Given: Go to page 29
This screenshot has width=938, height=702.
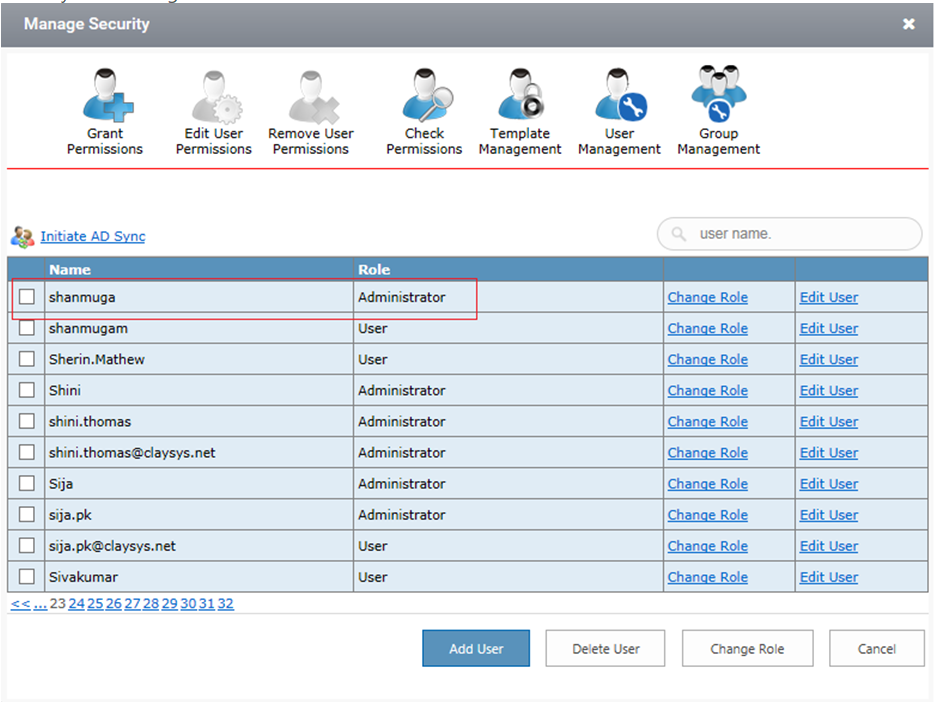Looking at the screenshot, I should 169,604.
